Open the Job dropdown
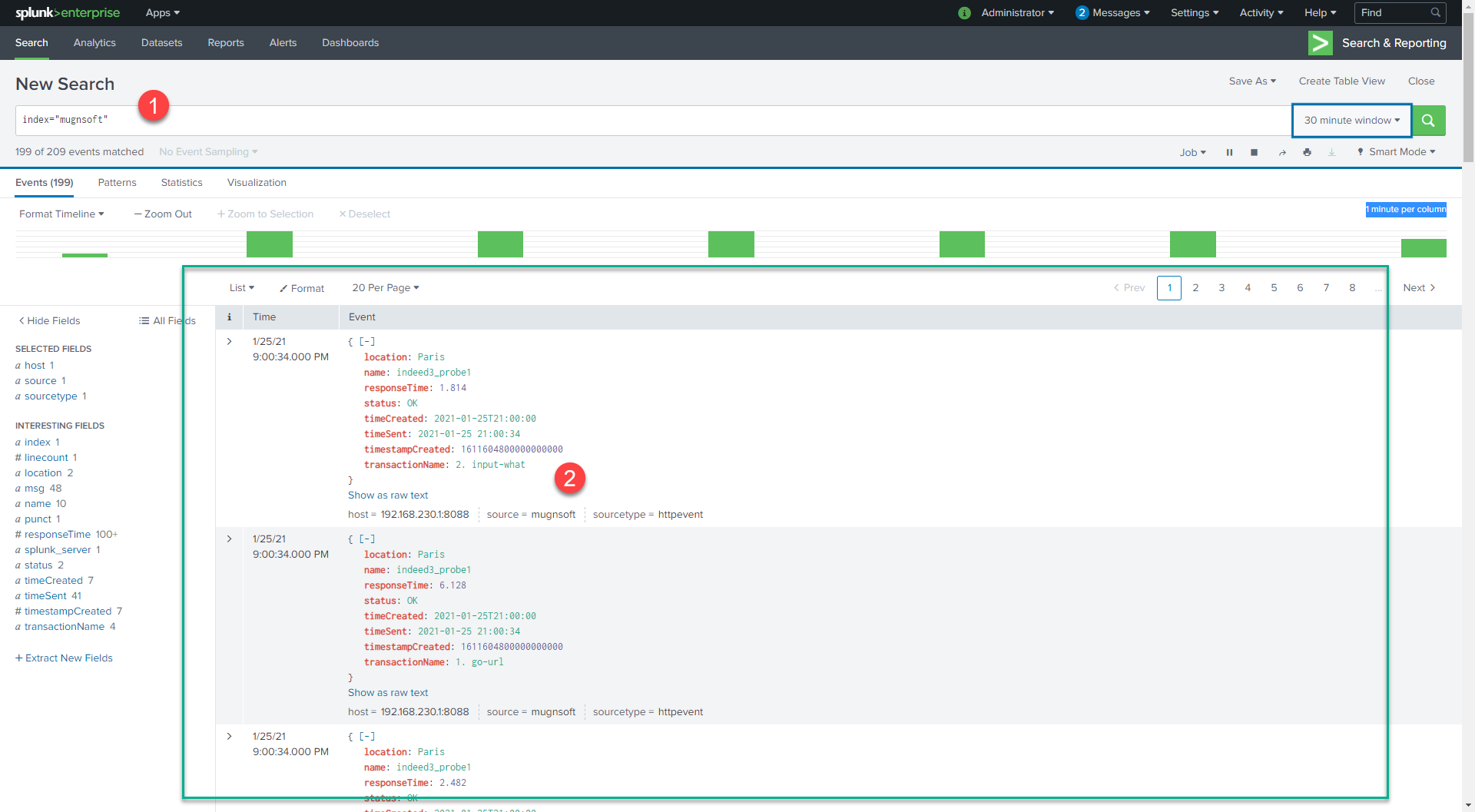Screen dimensions: 1475x812 coord(1193,152)
